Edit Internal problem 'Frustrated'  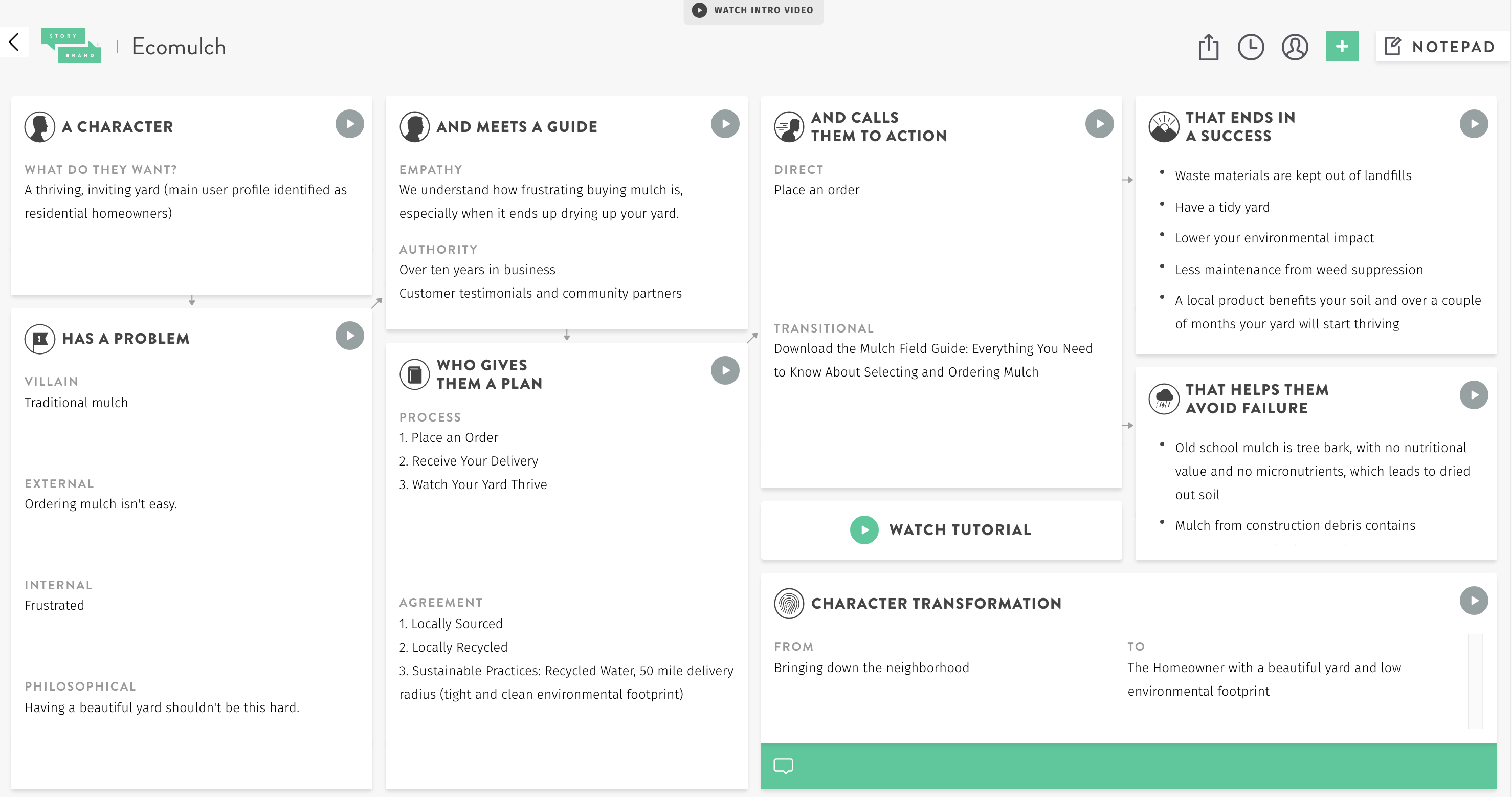click(x=55, y=605)
